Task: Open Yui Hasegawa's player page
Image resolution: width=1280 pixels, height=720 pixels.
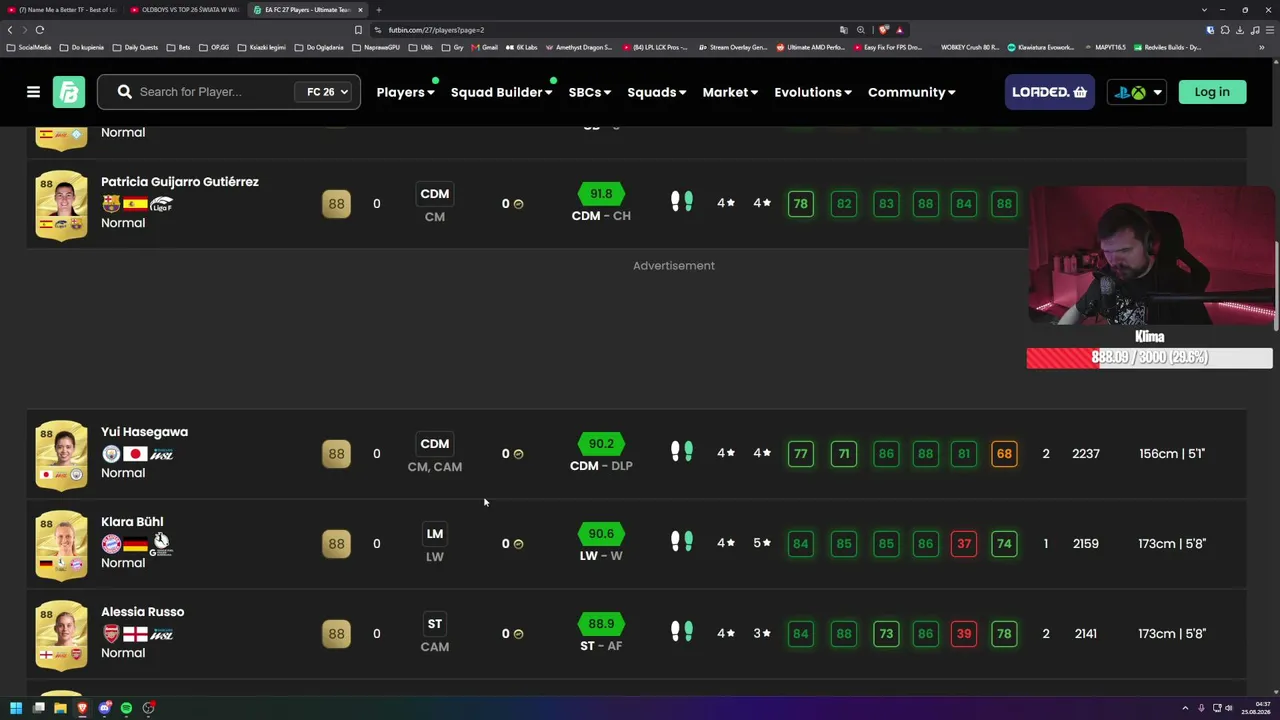Action: 144,432
